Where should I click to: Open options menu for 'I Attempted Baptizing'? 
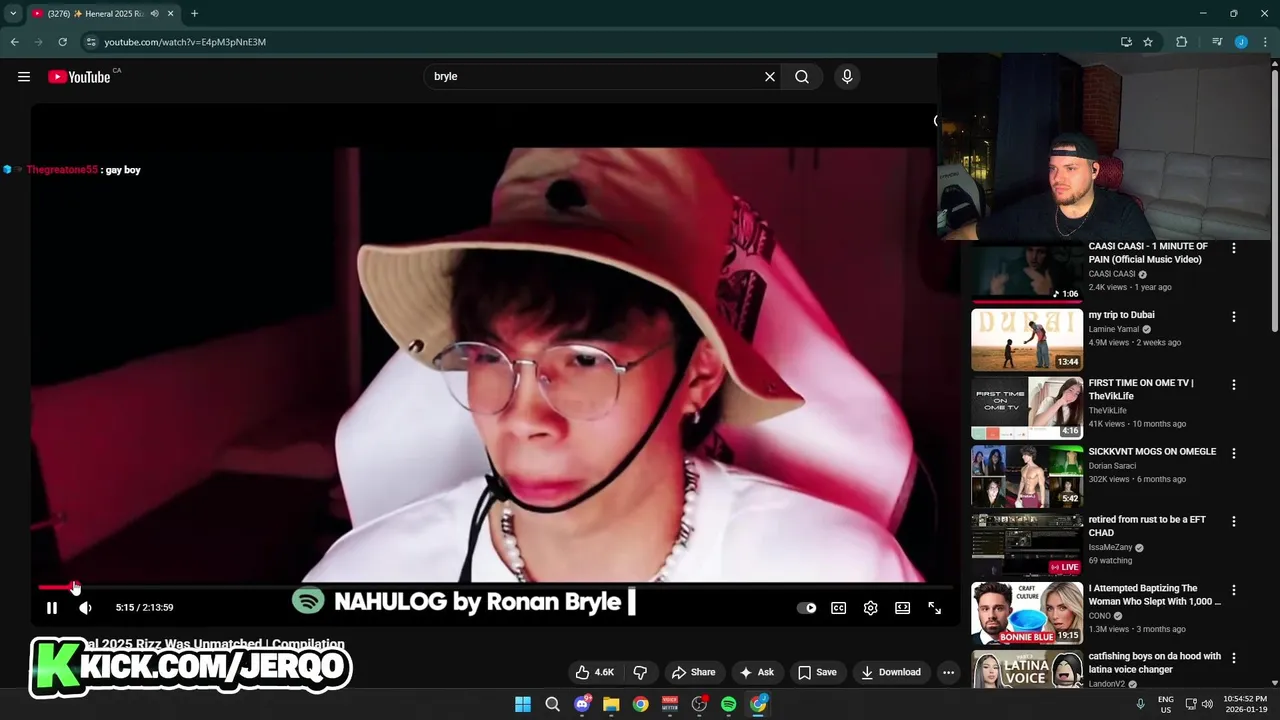click(x=1233, y=590)
